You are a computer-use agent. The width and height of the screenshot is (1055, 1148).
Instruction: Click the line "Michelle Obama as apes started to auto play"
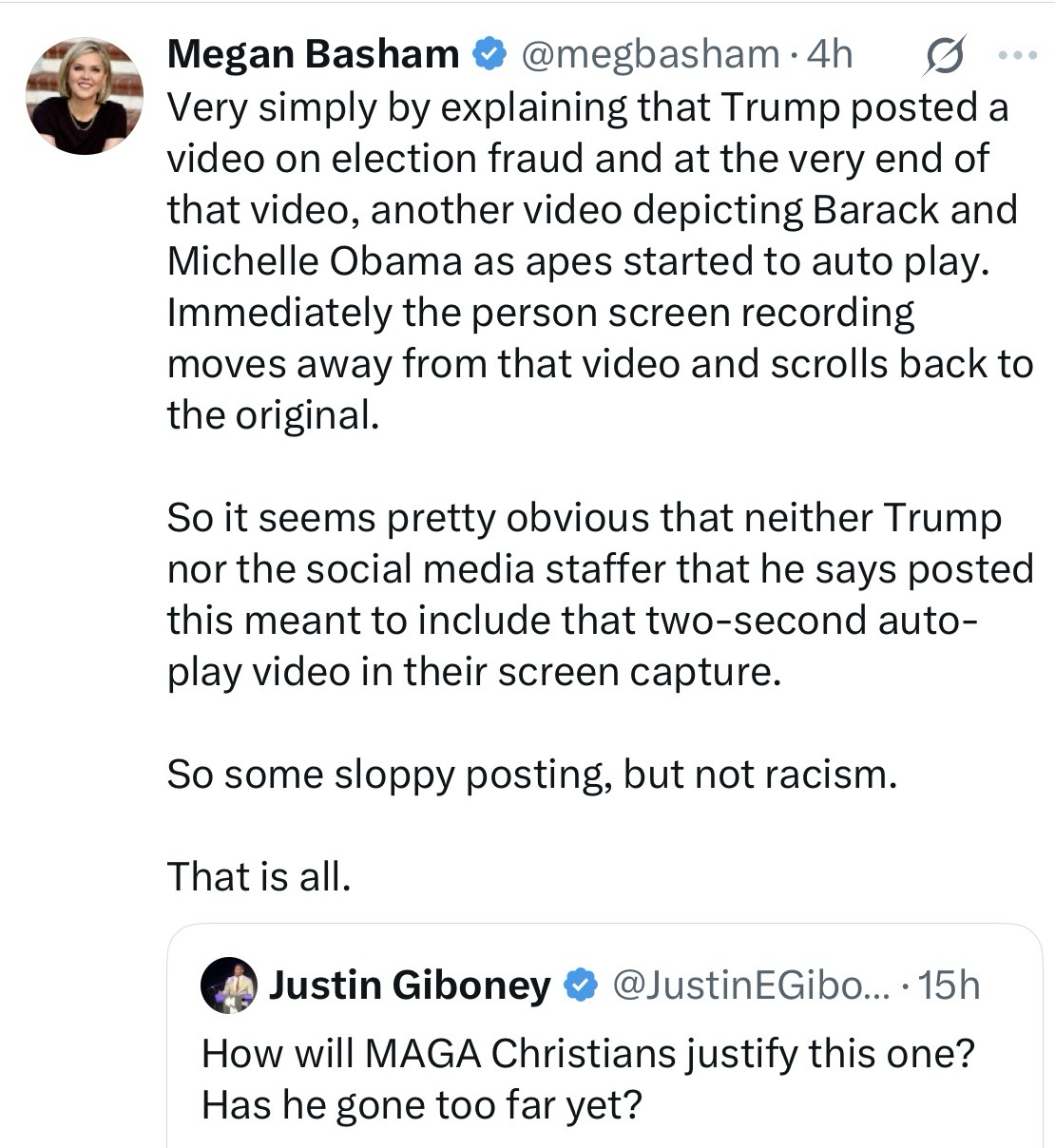[578, 261]
